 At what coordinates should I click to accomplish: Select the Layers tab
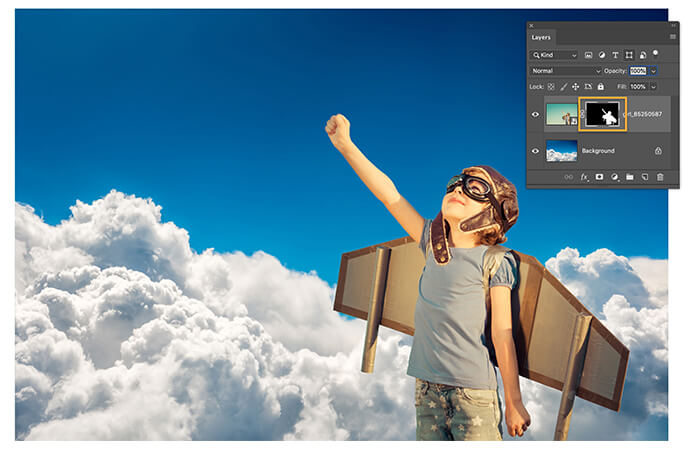point(541,37)
